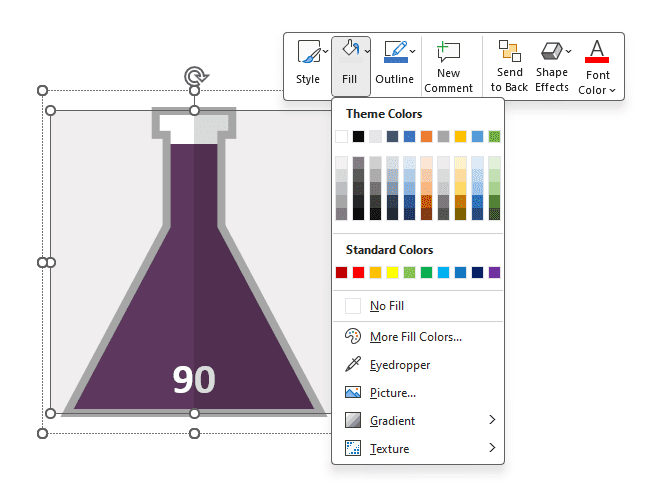
Task: Click the Fill paint bucket icon
Action: (x=351, y=49)
